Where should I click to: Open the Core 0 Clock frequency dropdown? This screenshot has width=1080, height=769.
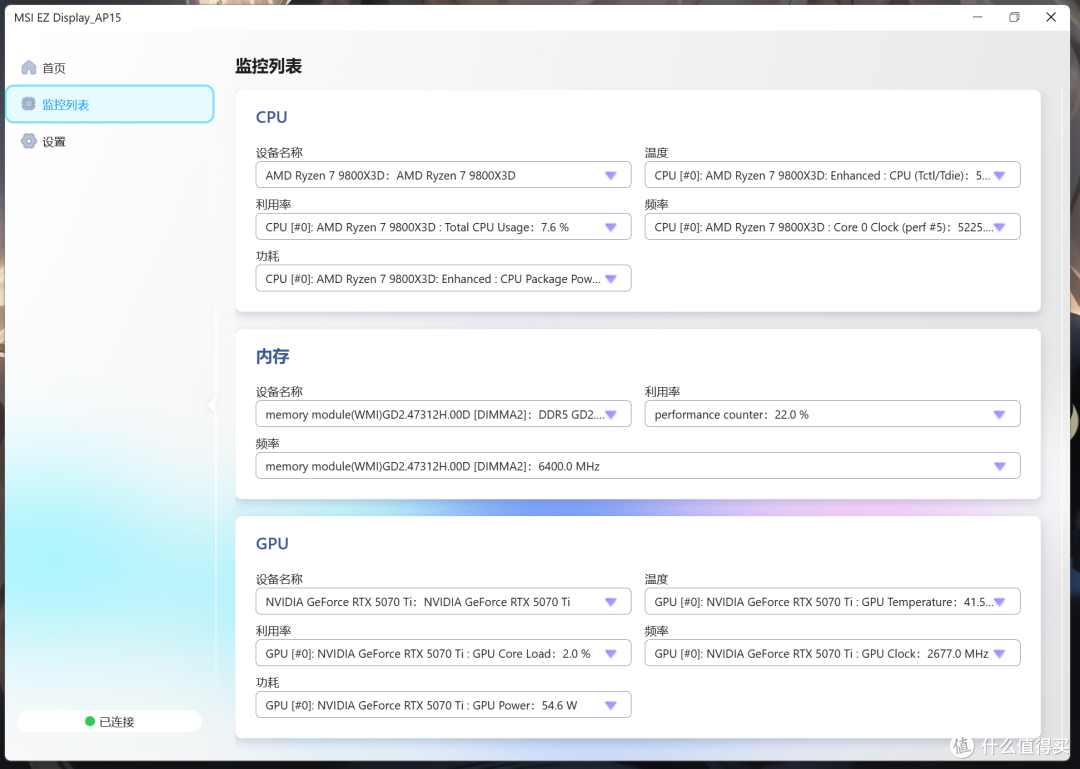(832, 227)
